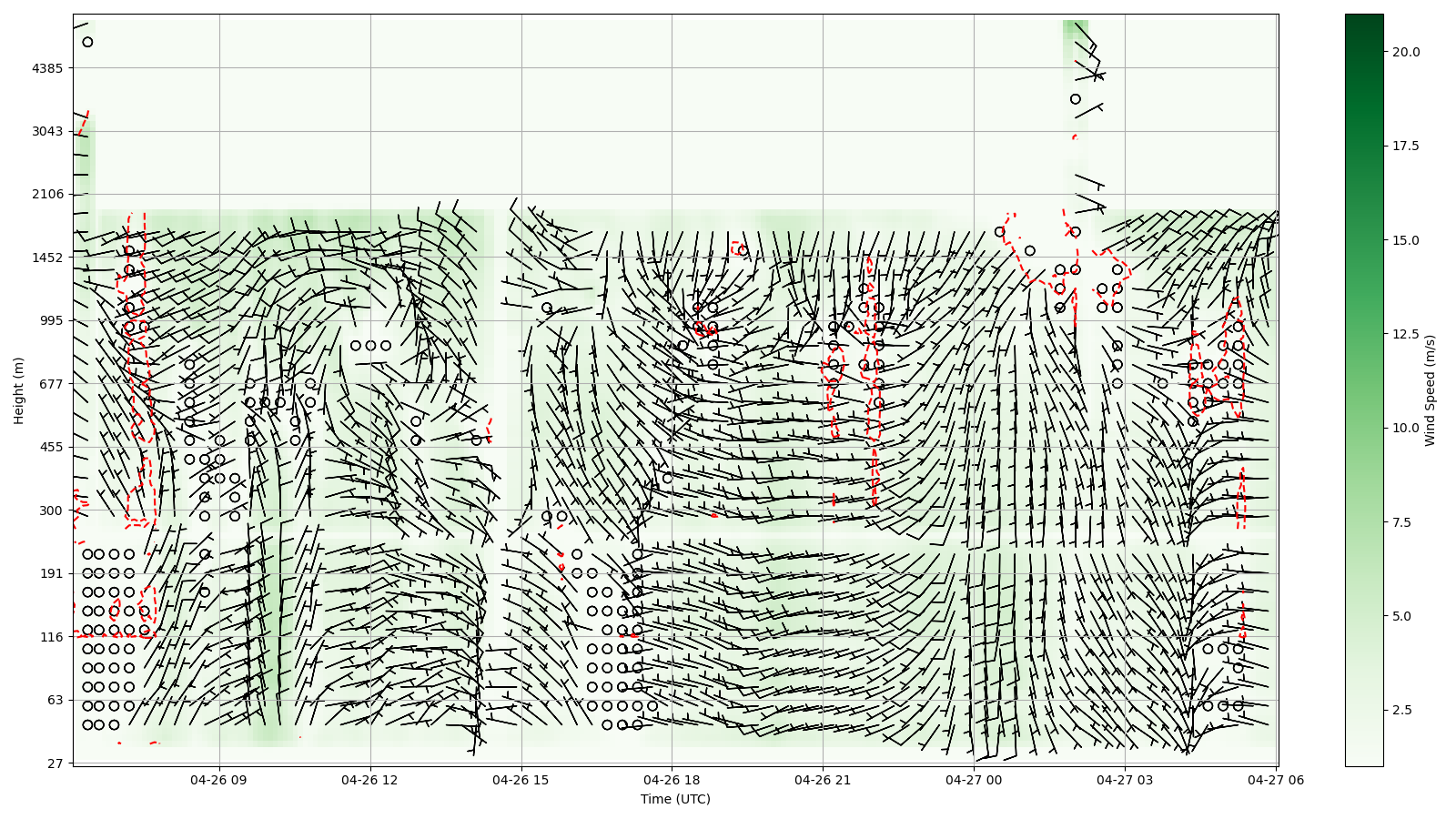The height and width of the screenshot is (819, 1456).
Task: Click the 04-27 00 tick label
Action: [x=974, y=780]
